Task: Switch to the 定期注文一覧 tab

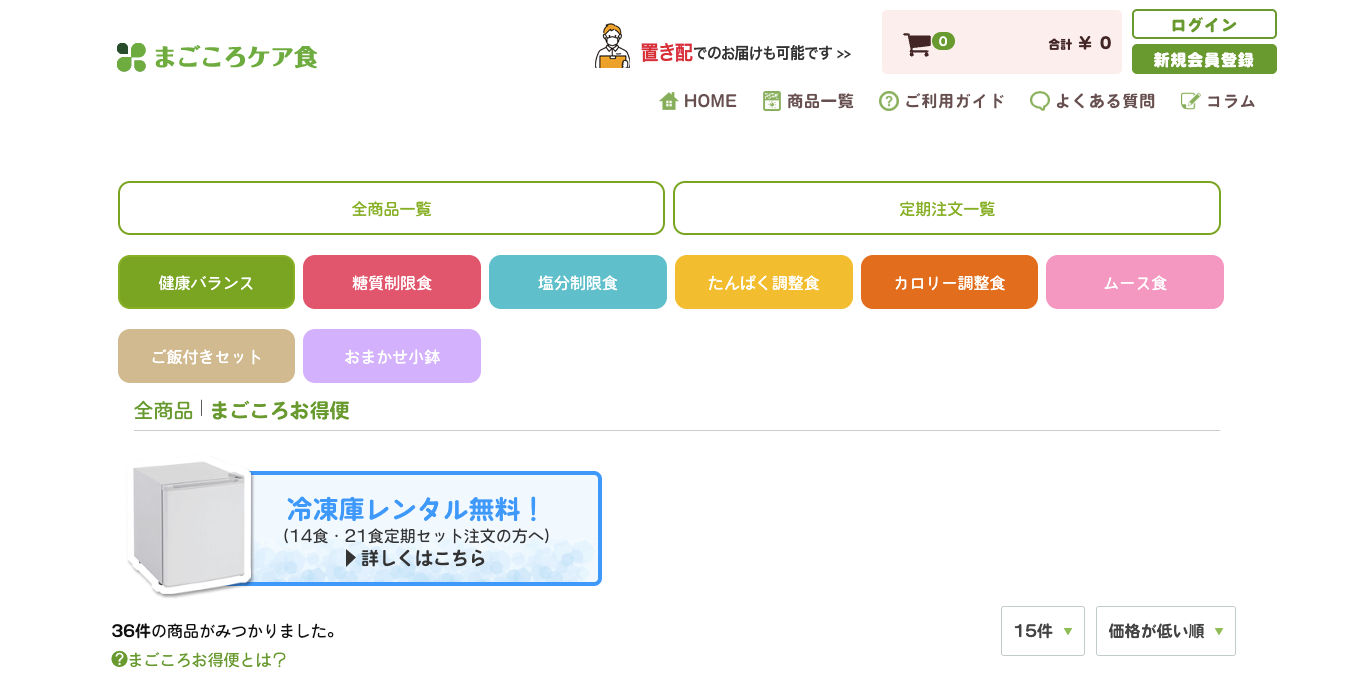Action: [x=947, y=208]
